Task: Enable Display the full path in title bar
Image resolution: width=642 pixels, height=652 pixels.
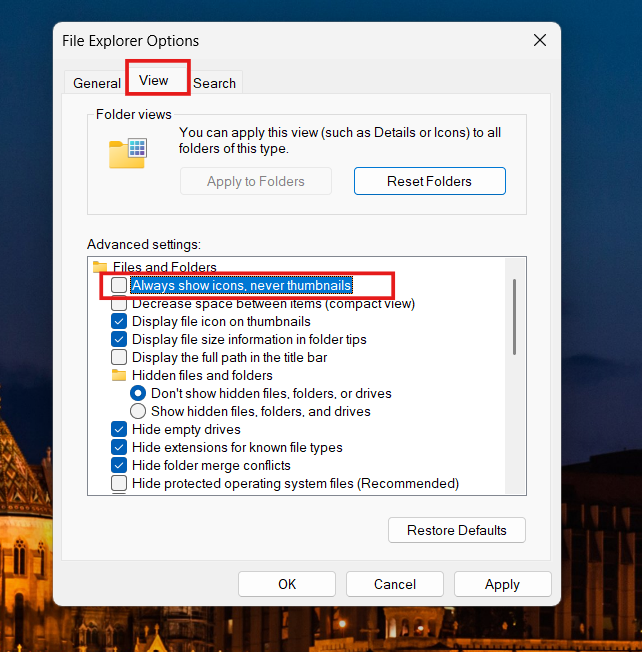Action: tap(119, 357)
